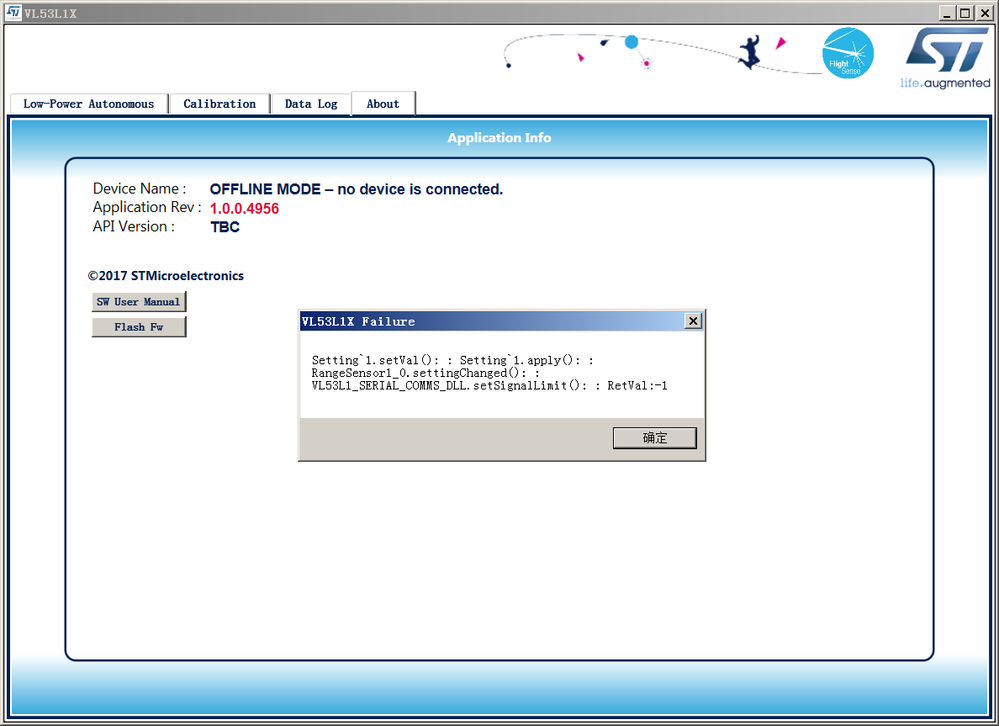Click the OFFLINE MODE device status text

coord(356,189)
